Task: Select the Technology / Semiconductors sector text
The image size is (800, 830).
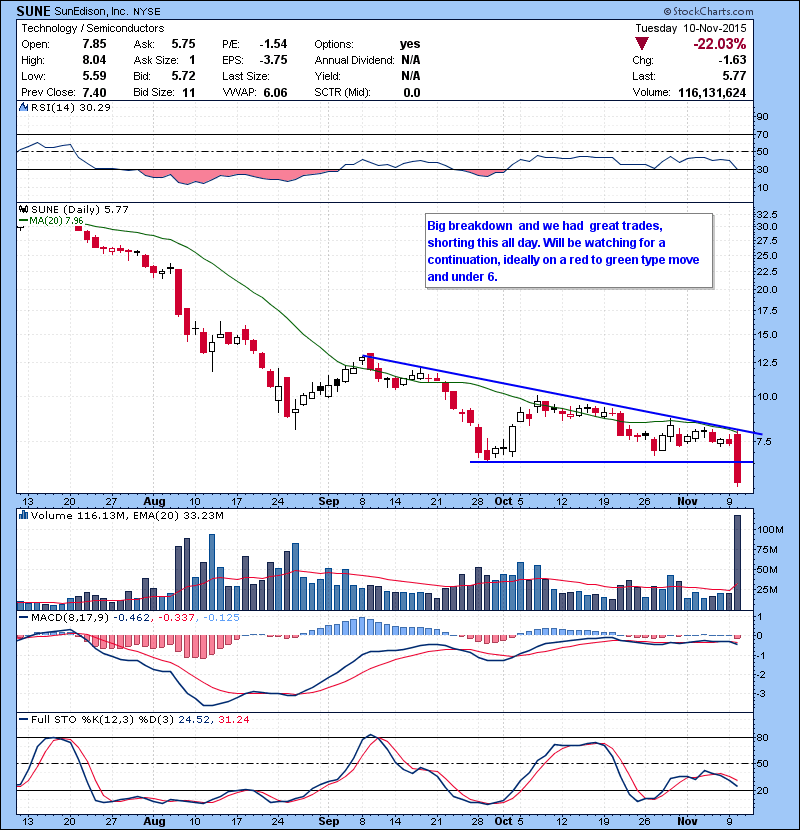Action: pyautogui.click(x=93, y=28)
